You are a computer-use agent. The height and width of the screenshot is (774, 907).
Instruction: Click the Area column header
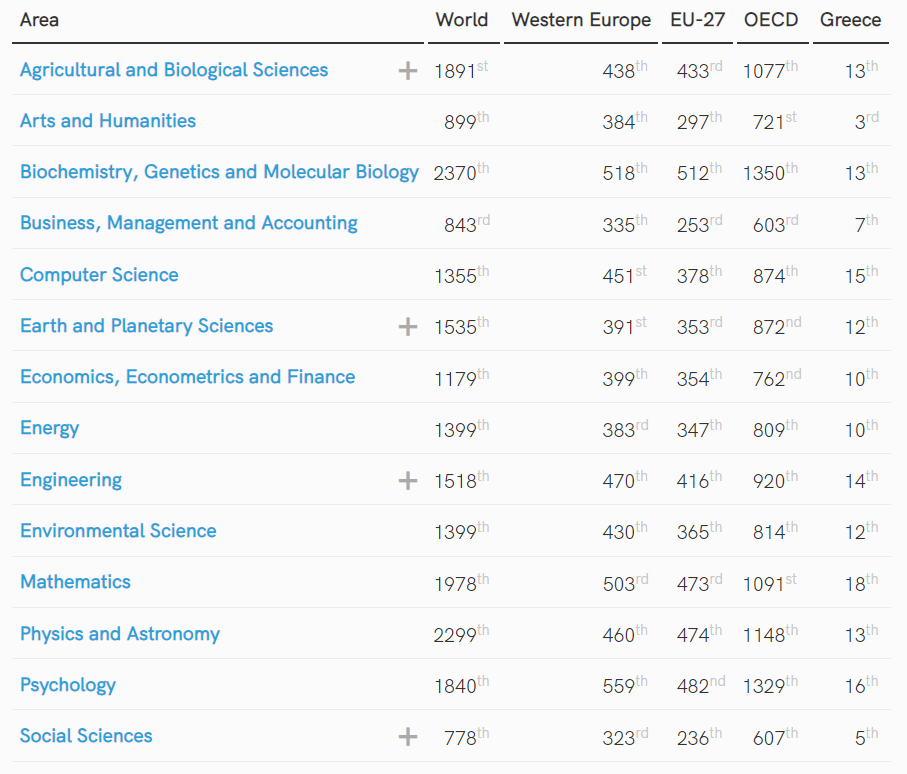pos(39,20)
